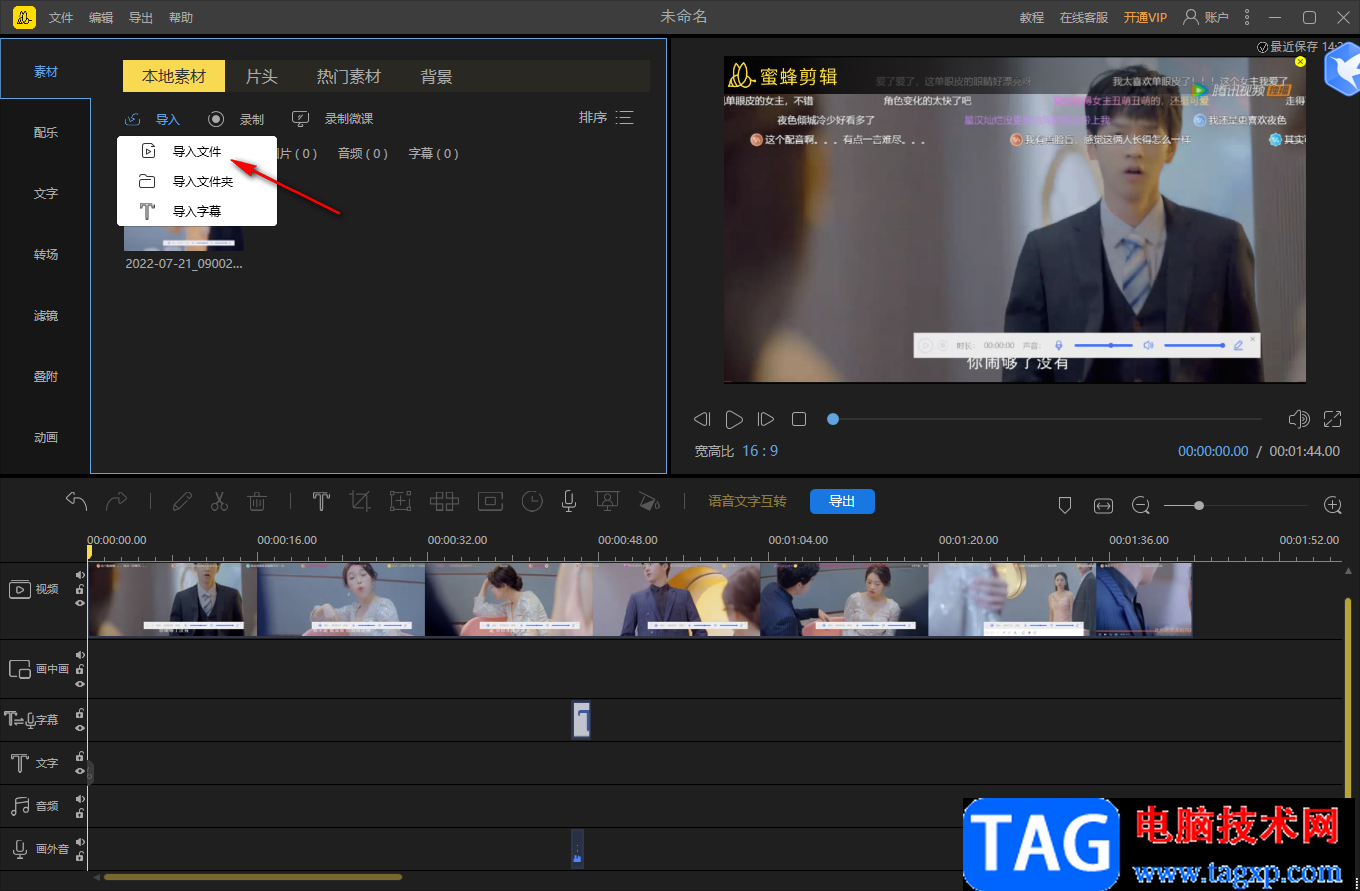This screenshot has height=891, width=1360.
Task: Play the preview video
Action: (x=734, y=419)
